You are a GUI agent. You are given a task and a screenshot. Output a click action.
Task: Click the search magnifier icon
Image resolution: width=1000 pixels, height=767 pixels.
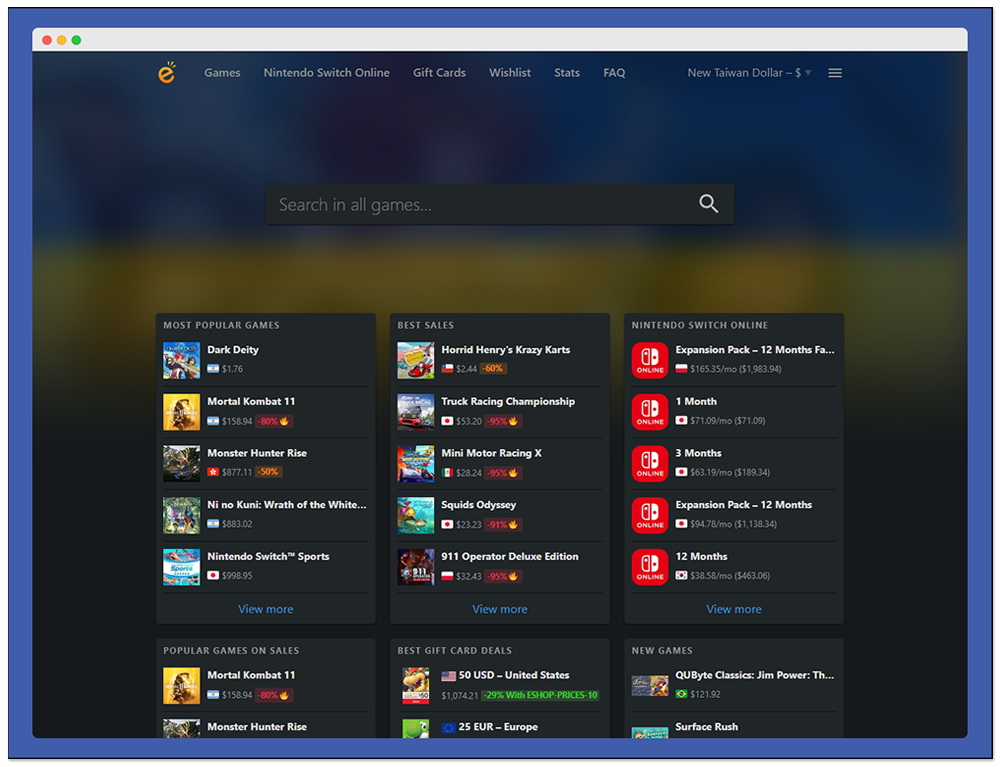tap(709, 204)
